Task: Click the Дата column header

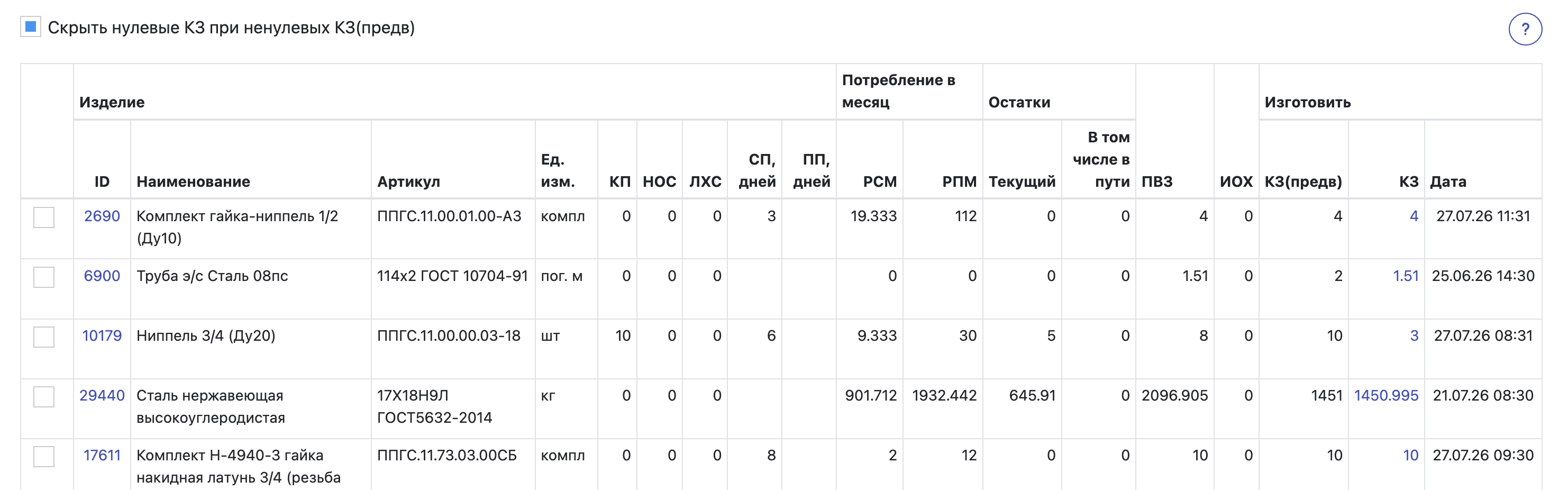Action: point(1448,182)
